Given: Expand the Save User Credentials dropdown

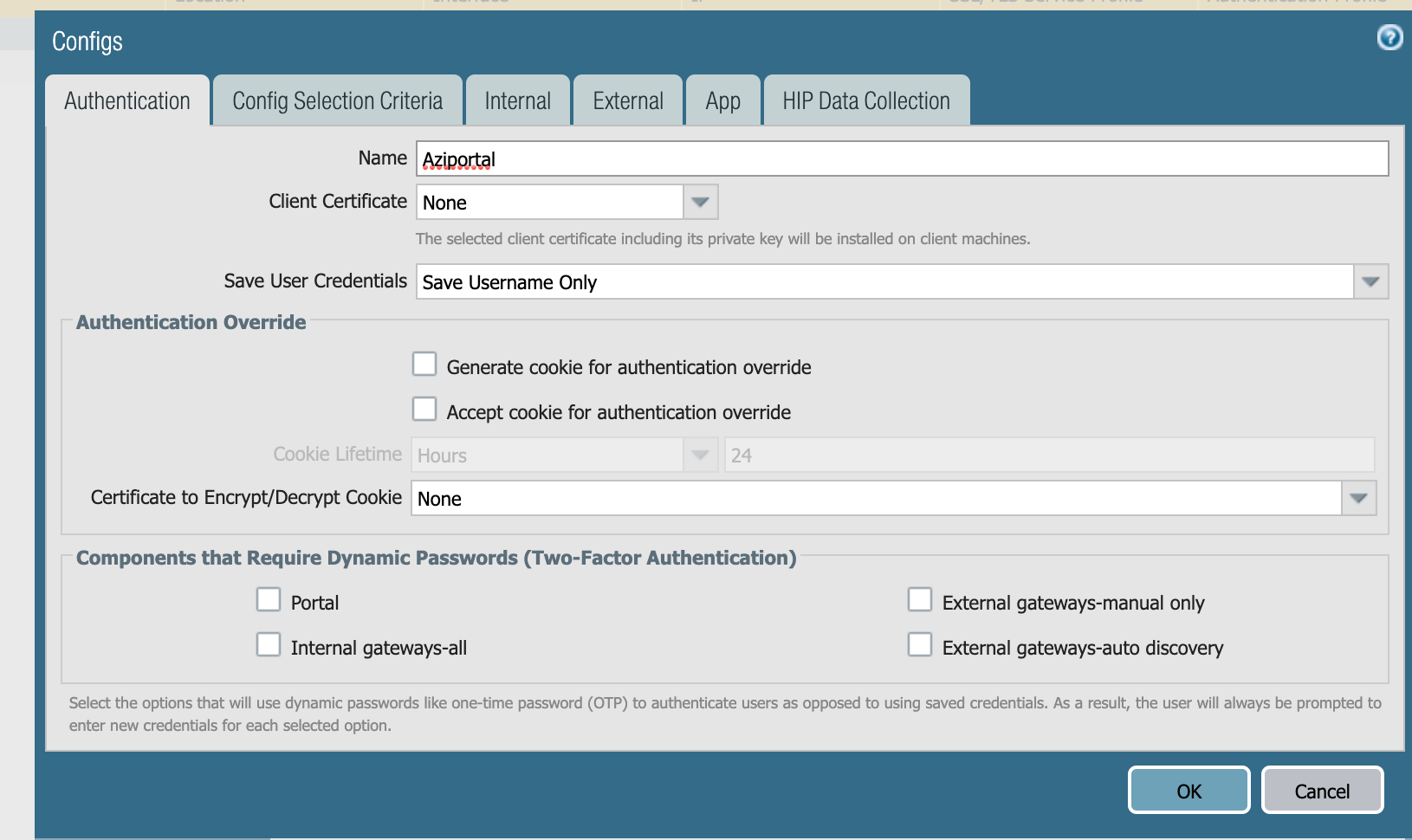Looking at the screenshot, I should 1370,282.
